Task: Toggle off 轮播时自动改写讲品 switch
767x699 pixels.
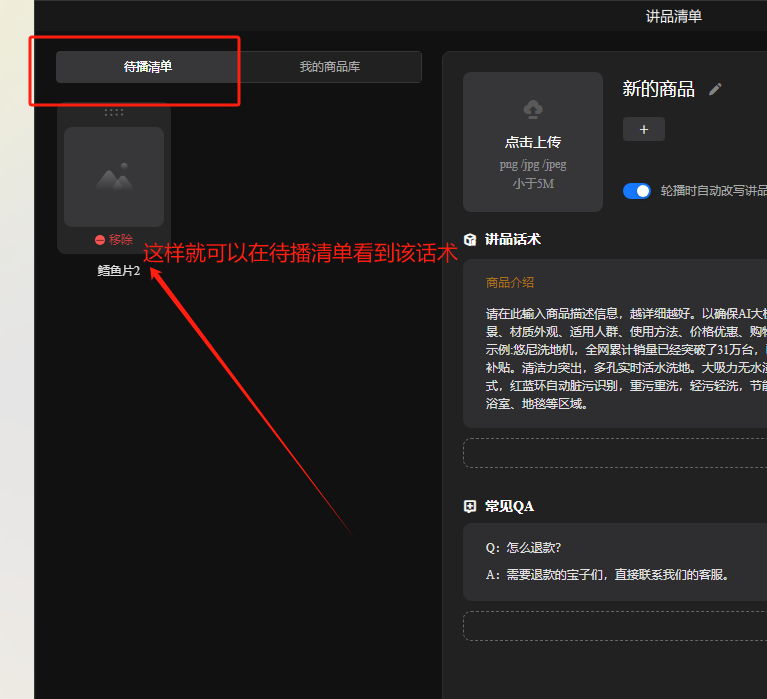Action: coord(637,191)
